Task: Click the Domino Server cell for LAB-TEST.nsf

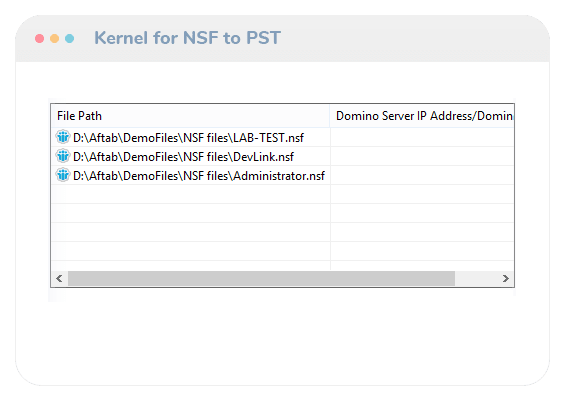Action: (x=422, y=138)
